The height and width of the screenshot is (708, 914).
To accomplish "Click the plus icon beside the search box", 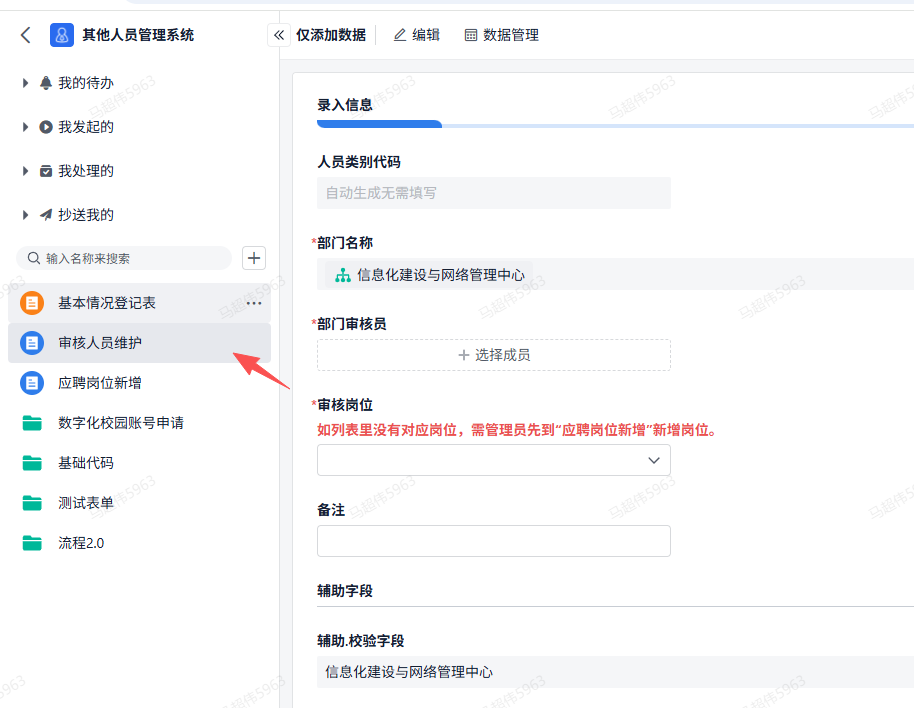I will coord(253,257).
